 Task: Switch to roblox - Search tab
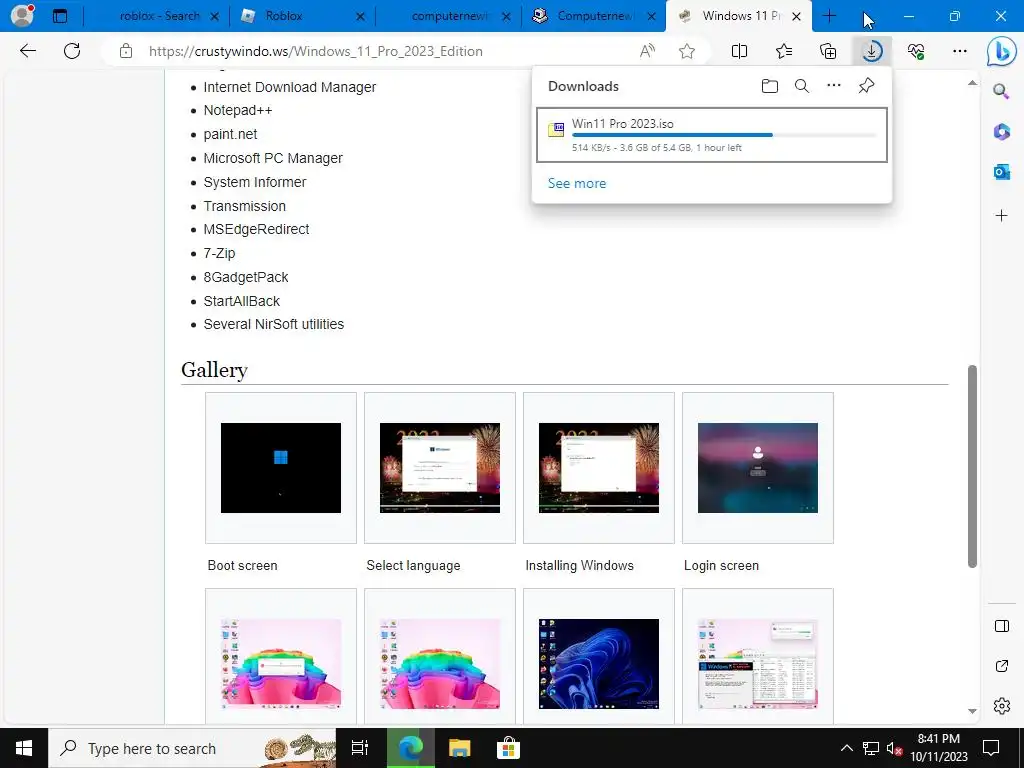(x=159, y=16)
